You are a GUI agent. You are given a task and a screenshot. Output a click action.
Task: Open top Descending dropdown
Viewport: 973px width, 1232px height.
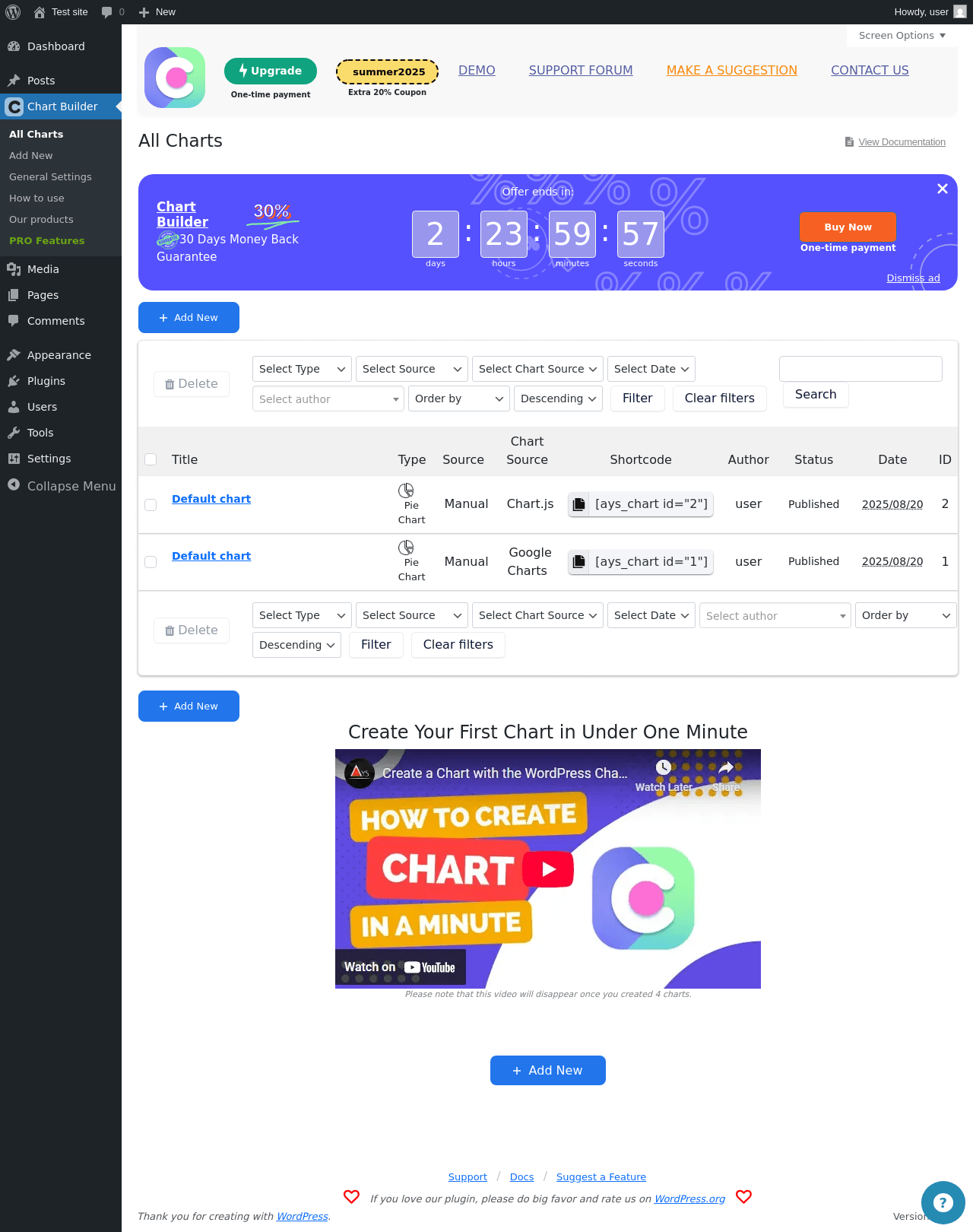[x=559, y=398]
